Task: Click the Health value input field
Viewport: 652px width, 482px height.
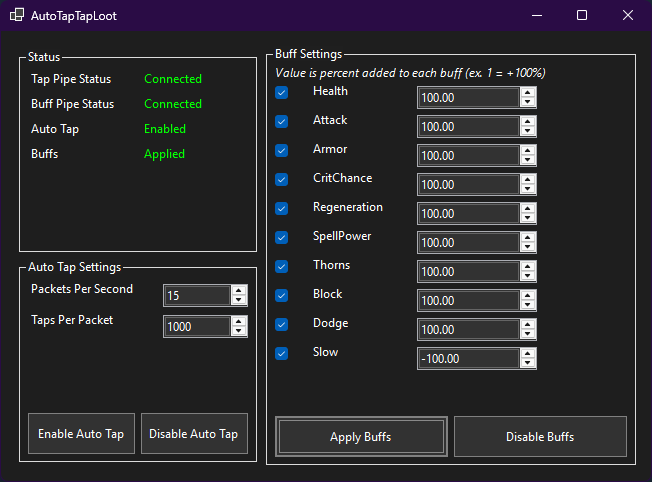Action: 469,98
